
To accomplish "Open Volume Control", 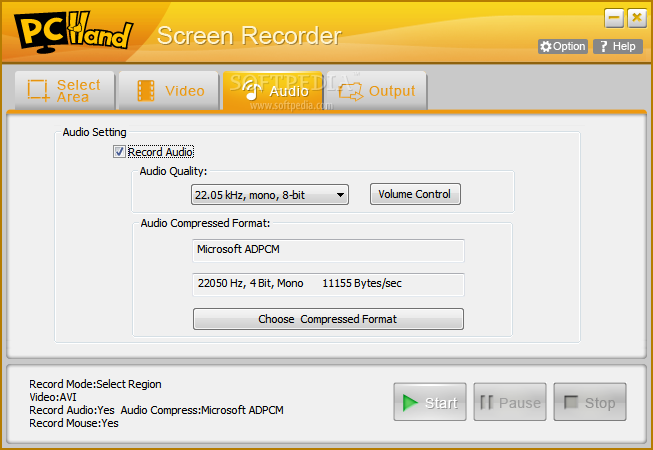I will pos(415,194).
